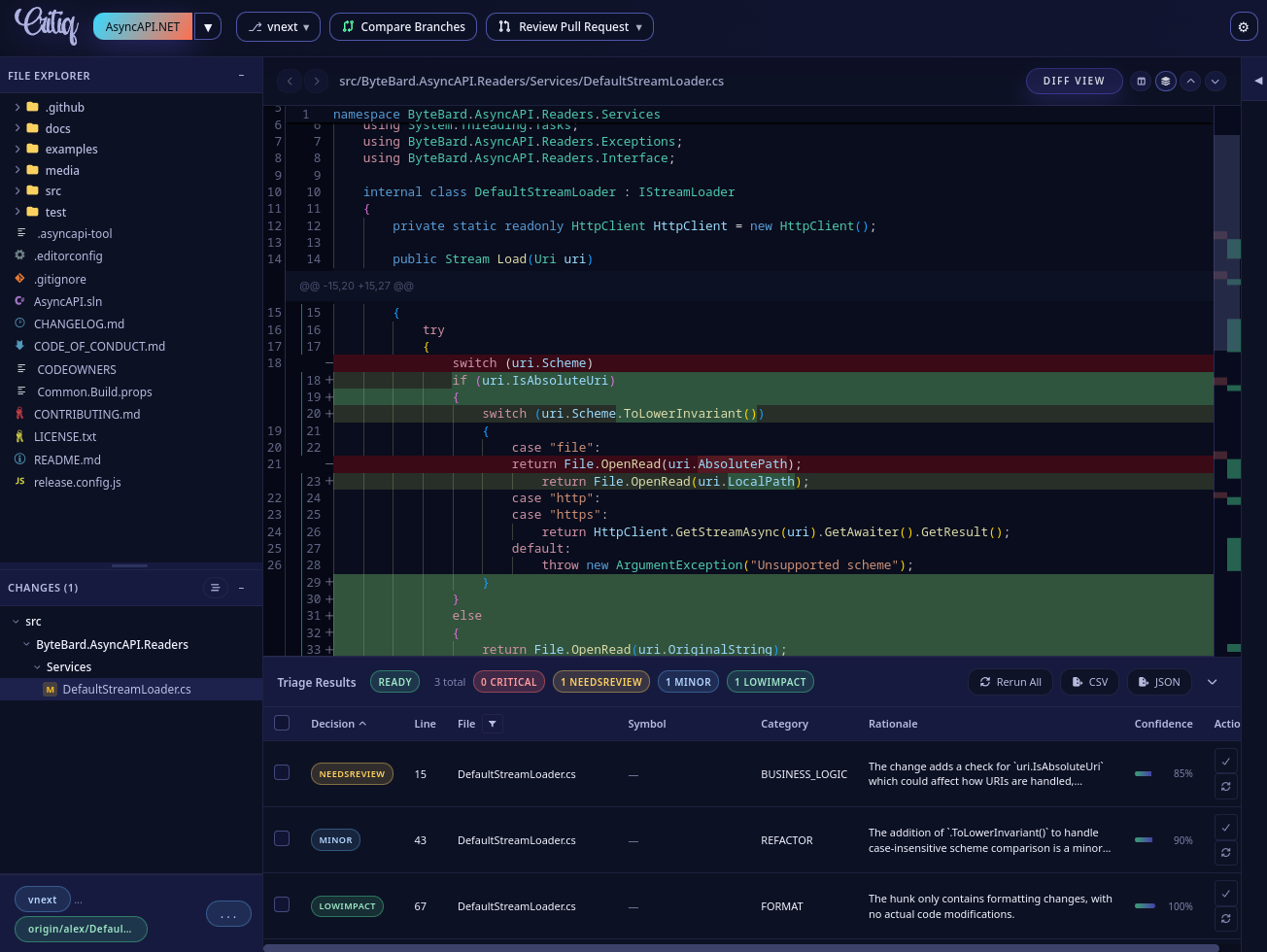
Task: Open settings via the gear icon
Action: [1243, 27]
